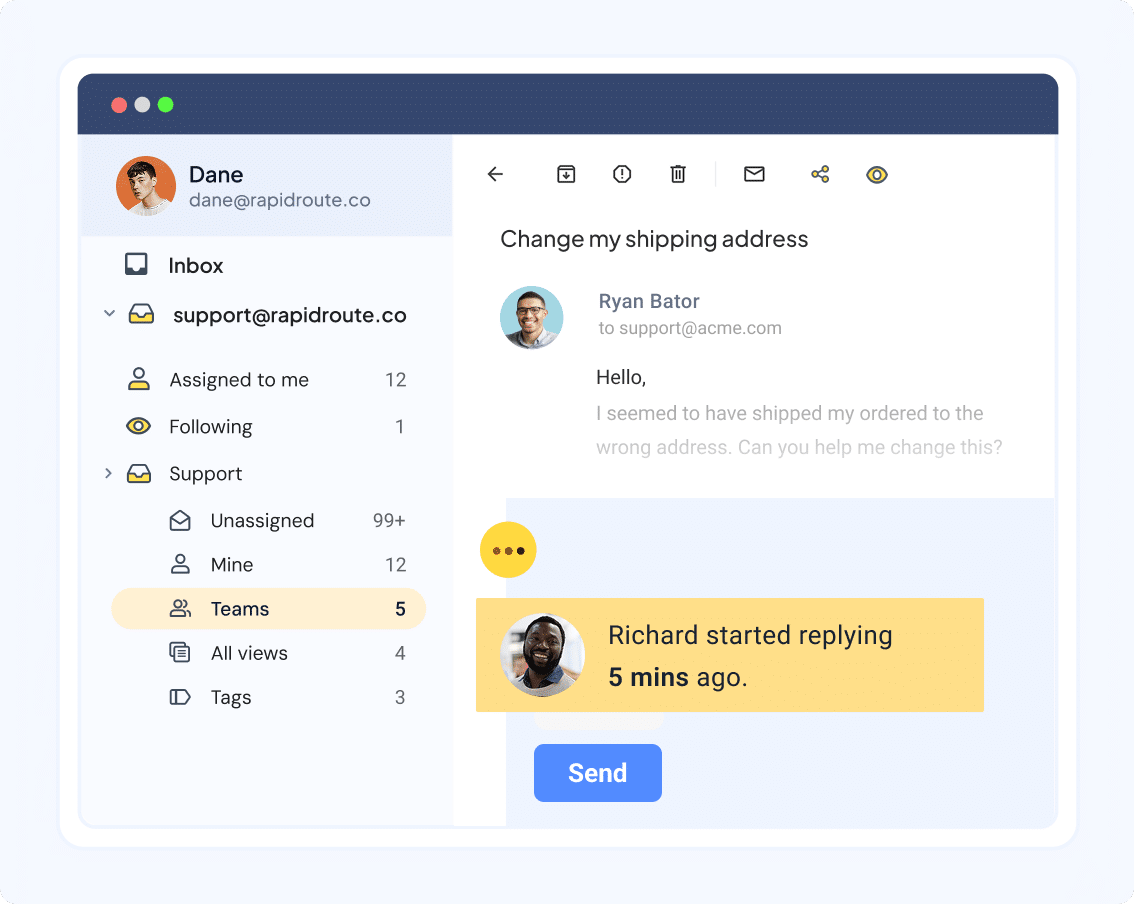Open the Assigned to me view
The width and height of the screenshot is (1134, 904).
pyautogui.click(x=238, y=379)
